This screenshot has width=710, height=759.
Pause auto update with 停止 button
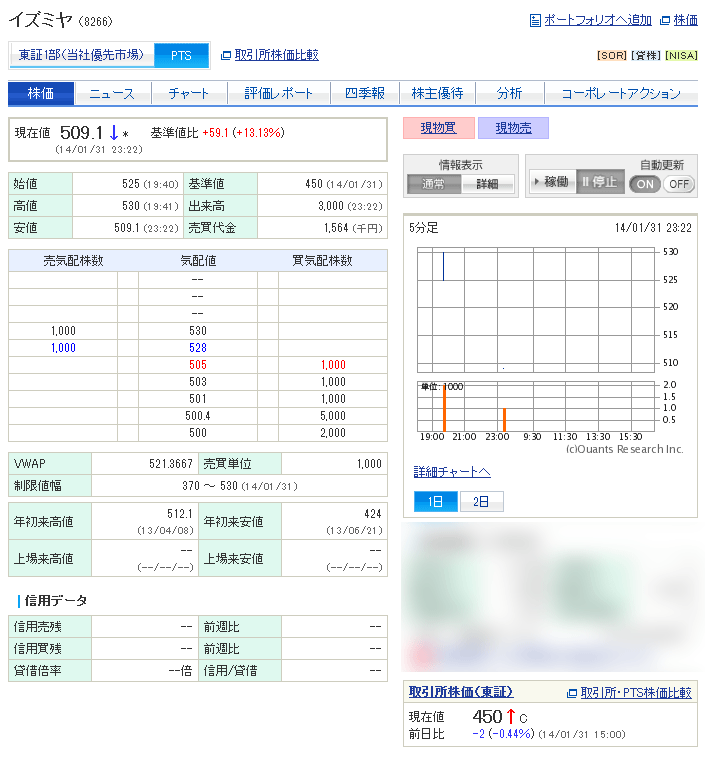[600, 182]
